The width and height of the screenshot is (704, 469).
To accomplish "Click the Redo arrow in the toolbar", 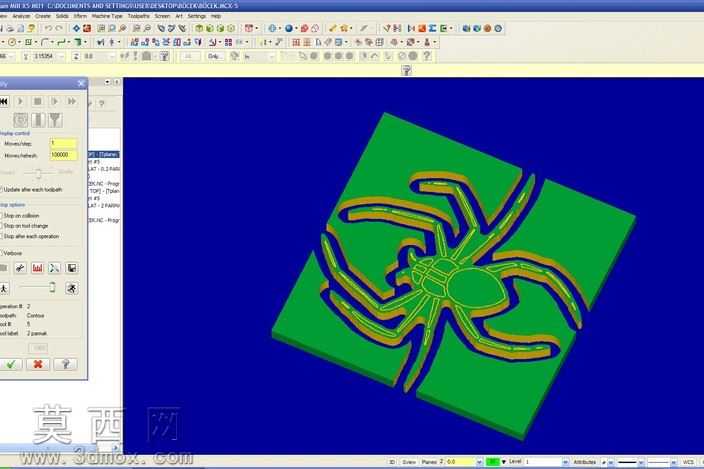I will click(x=59, y=28).
